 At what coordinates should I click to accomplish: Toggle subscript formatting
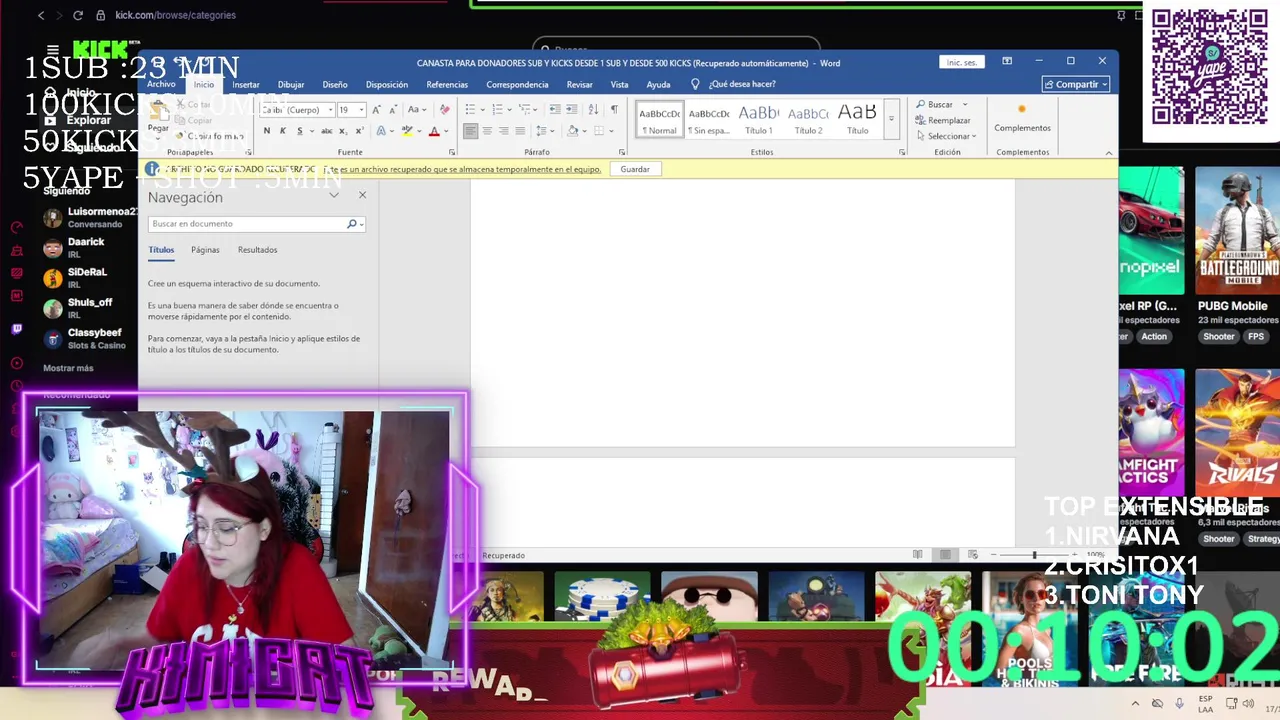(343, 131)
